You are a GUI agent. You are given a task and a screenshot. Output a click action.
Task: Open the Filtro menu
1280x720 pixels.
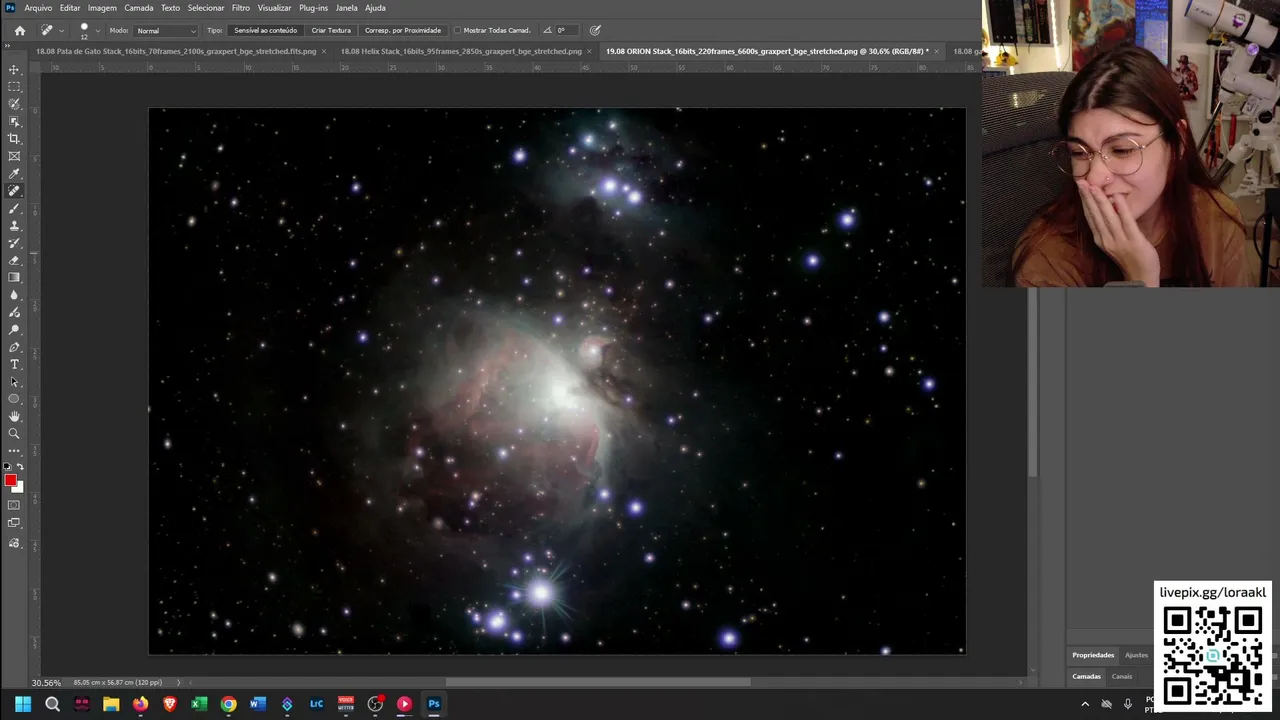tap(241, 7)
